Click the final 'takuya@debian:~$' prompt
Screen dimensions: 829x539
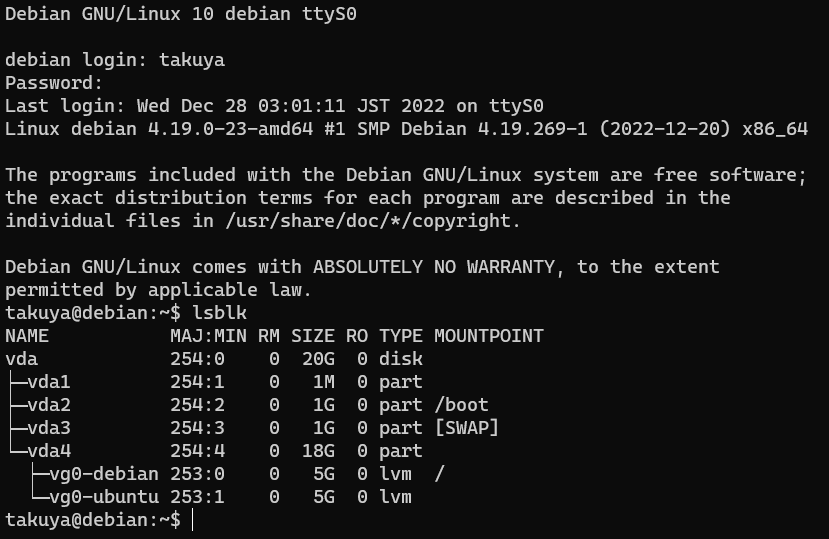(93, 520)
